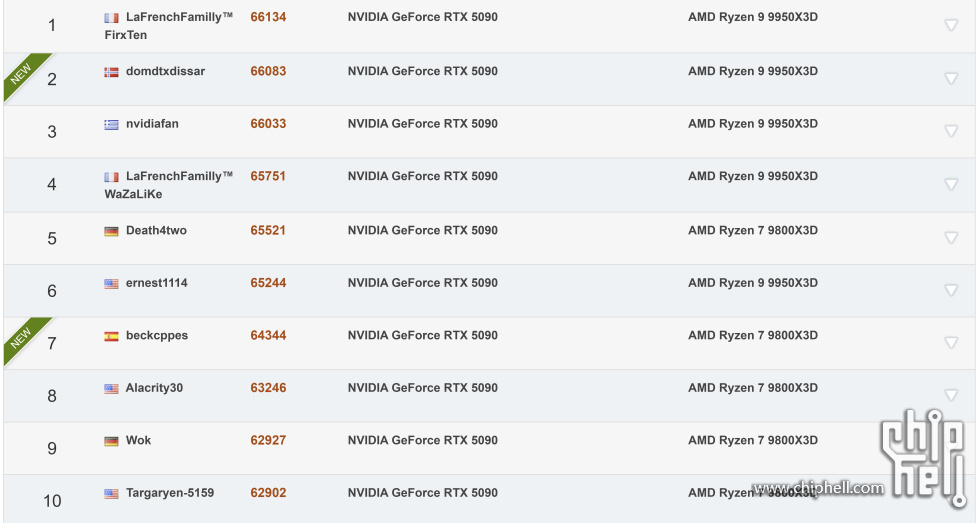Open the score 62927 result

[x=268, y=441]
